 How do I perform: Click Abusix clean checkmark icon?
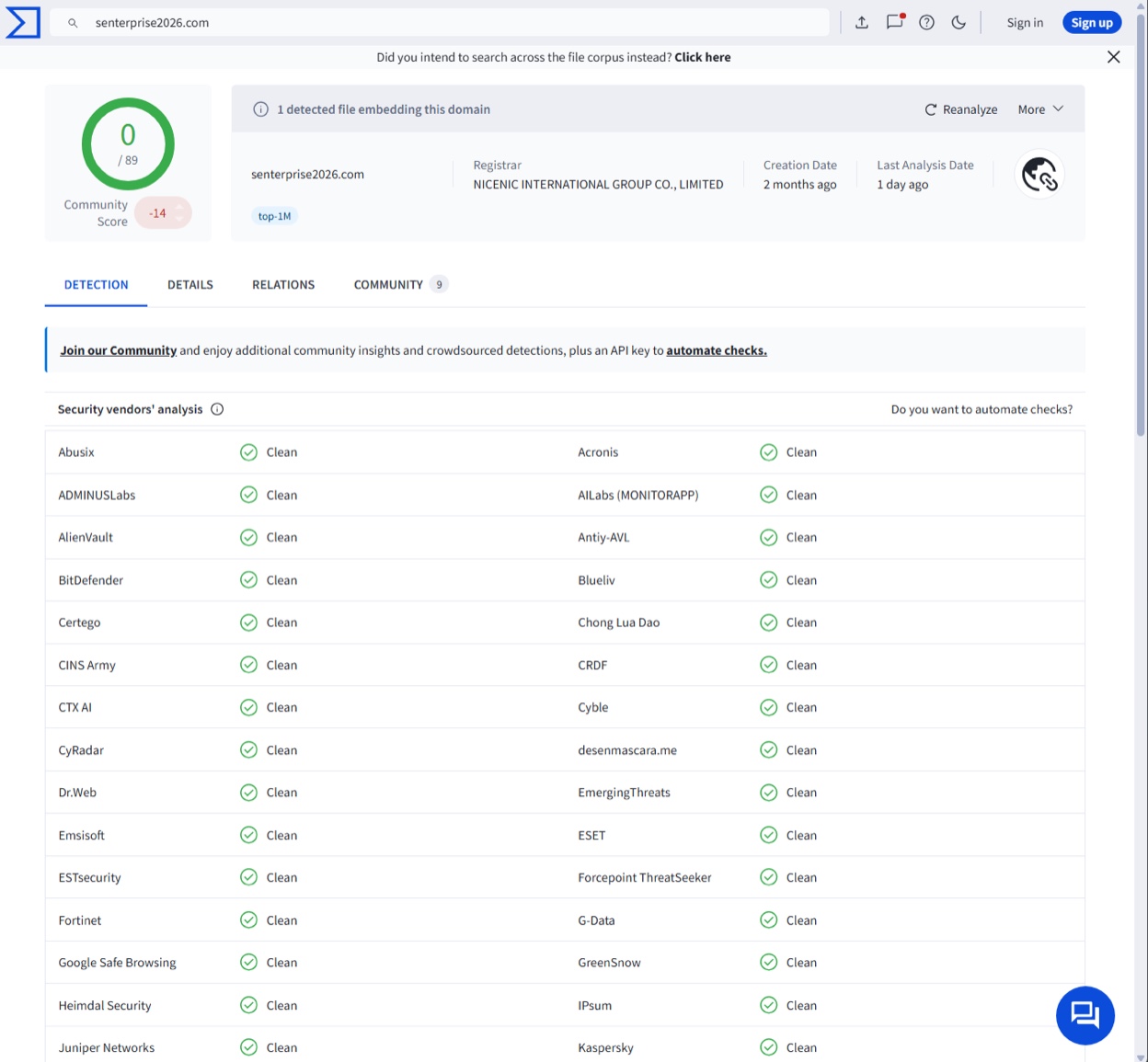(x=248, y=452)
